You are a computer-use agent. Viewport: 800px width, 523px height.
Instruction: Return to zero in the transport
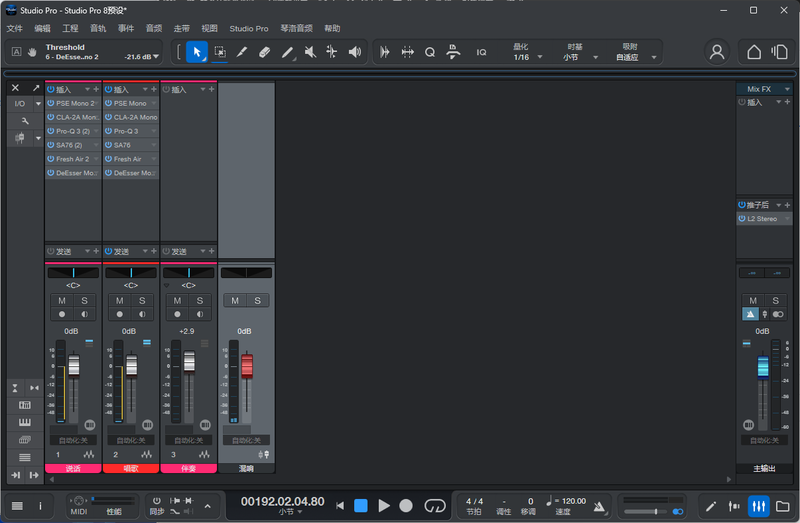point(340,506)
